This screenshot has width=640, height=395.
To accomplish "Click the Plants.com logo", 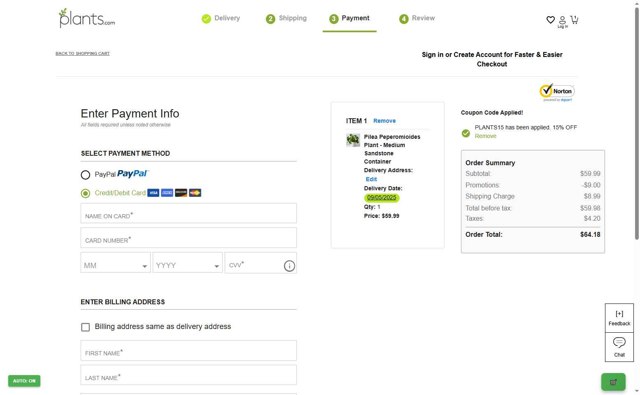I will [87, 18].
